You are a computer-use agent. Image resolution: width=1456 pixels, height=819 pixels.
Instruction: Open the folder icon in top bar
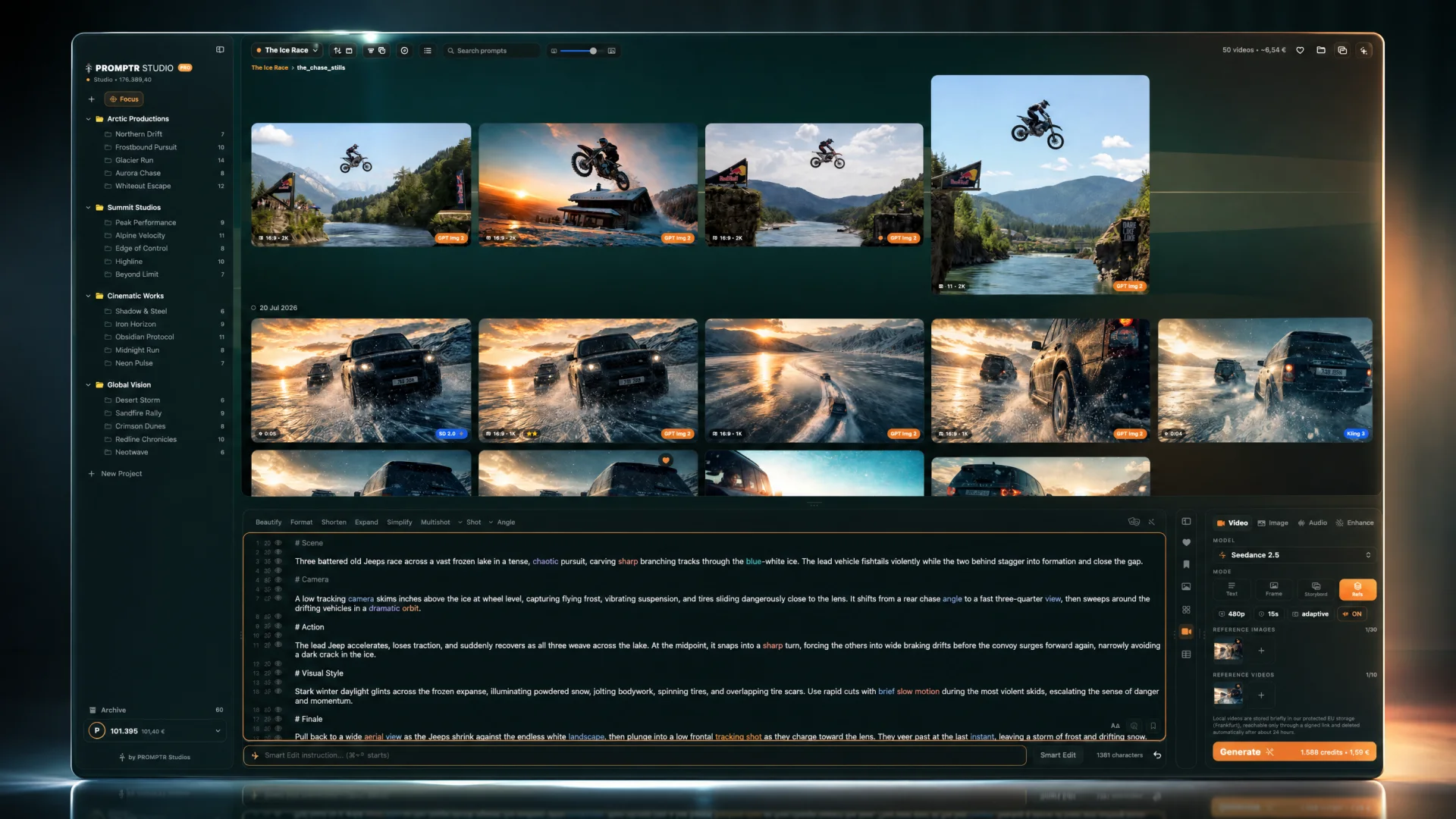tap(1321, 50)
